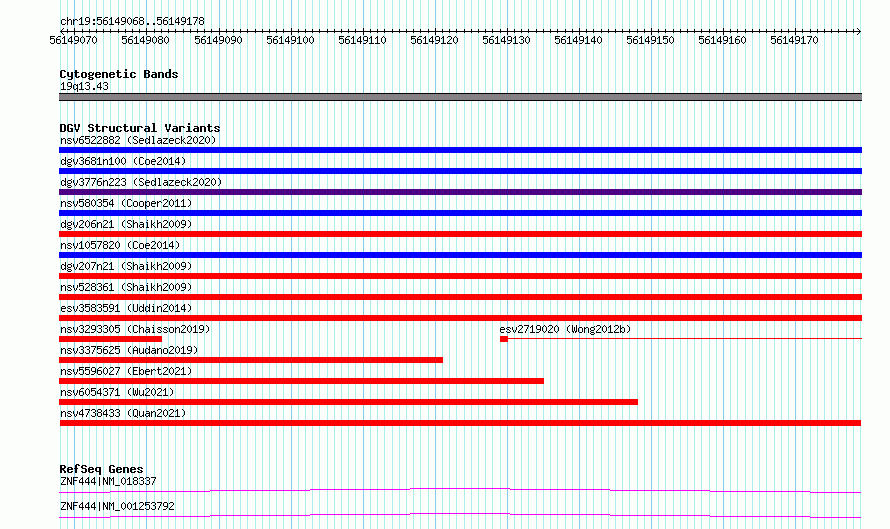Select dgv206n21 (Shaikh2009) label
The width and height of the screenshot is (890, 529).
[126, 224]
